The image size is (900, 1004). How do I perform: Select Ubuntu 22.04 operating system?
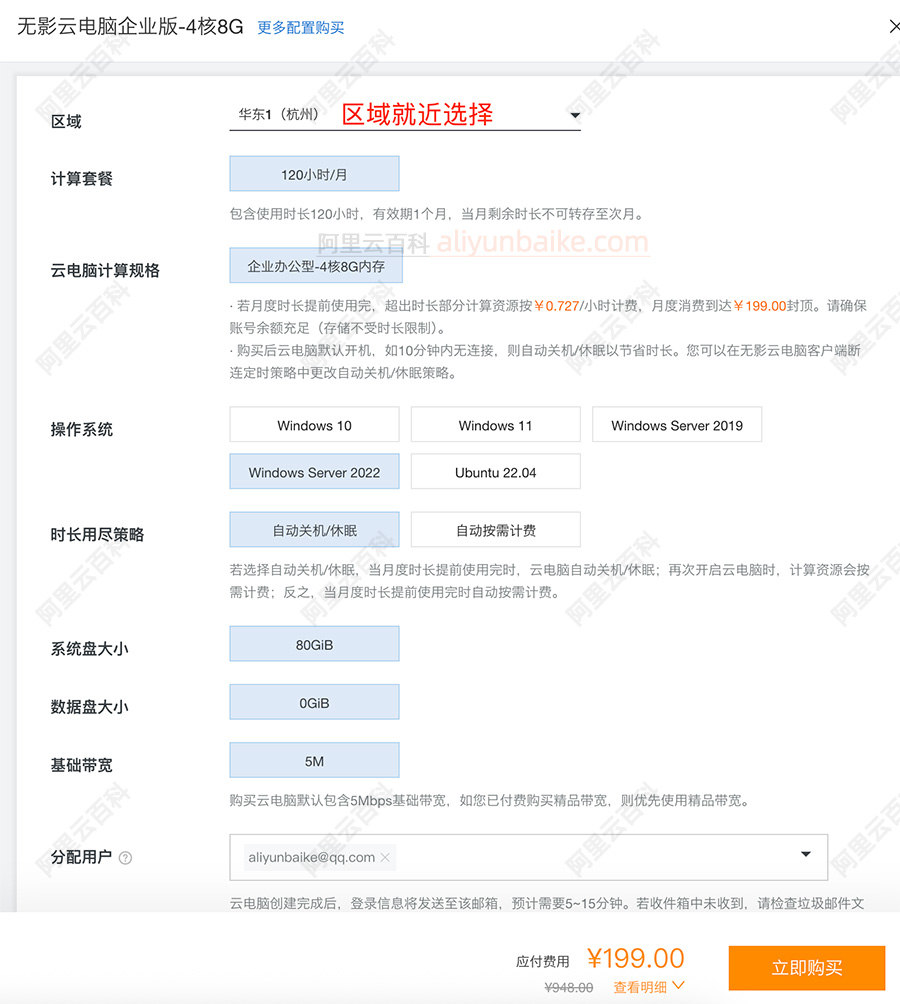(x=495, y=471)
